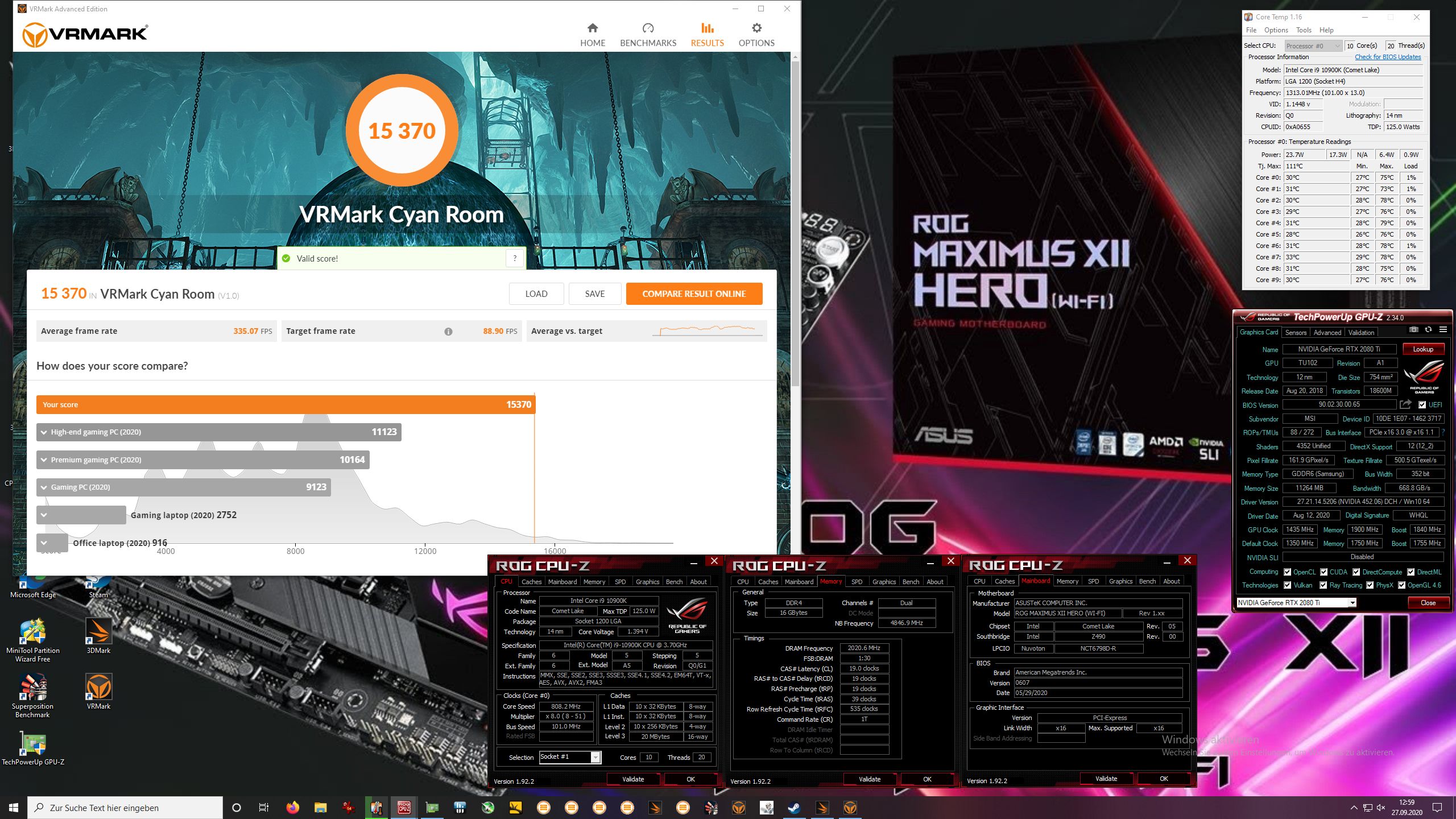The height and width of the screenshot is (819, 1456).
Task: Open the Options menu in Core Temp
Action: pyautogui.click(x=1276, y=30)
